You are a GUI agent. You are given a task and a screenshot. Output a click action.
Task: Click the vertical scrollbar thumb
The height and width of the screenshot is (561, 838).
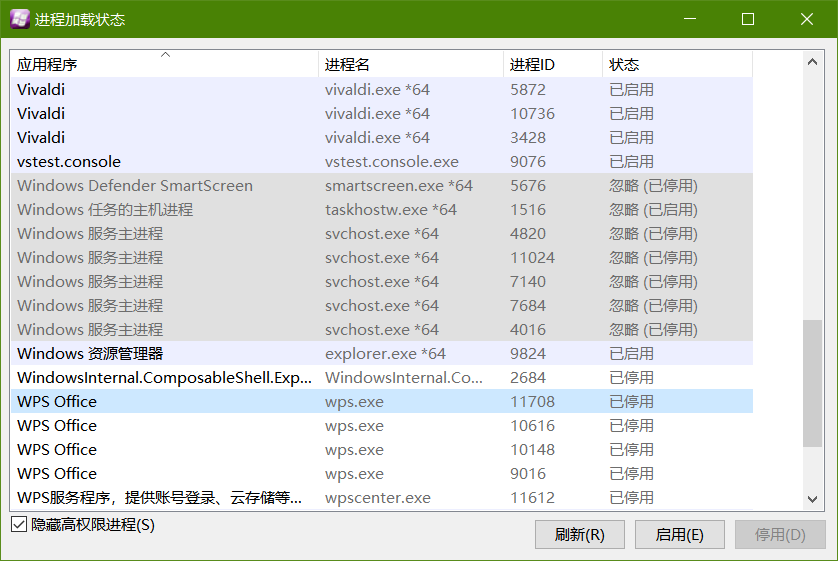[812, 383]
